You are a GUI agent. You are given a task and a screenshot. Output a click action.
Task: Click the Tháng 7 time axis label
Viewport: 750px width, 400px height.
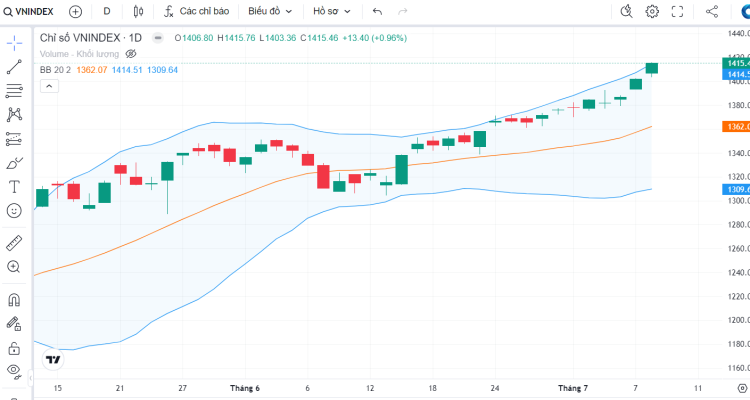coord(573,388)
